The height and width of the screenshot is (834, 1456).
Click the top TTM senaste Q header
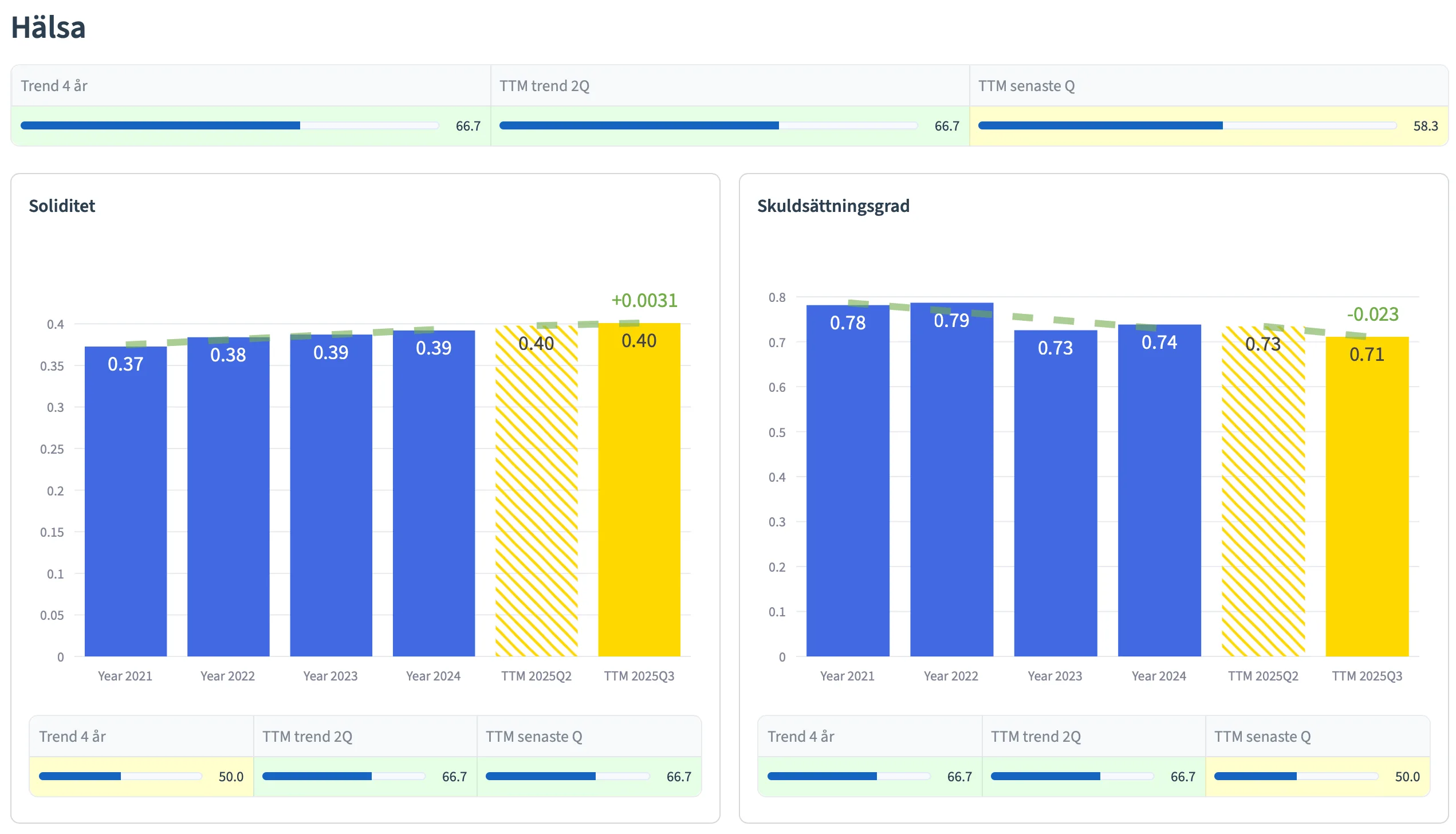point(1026,86)
